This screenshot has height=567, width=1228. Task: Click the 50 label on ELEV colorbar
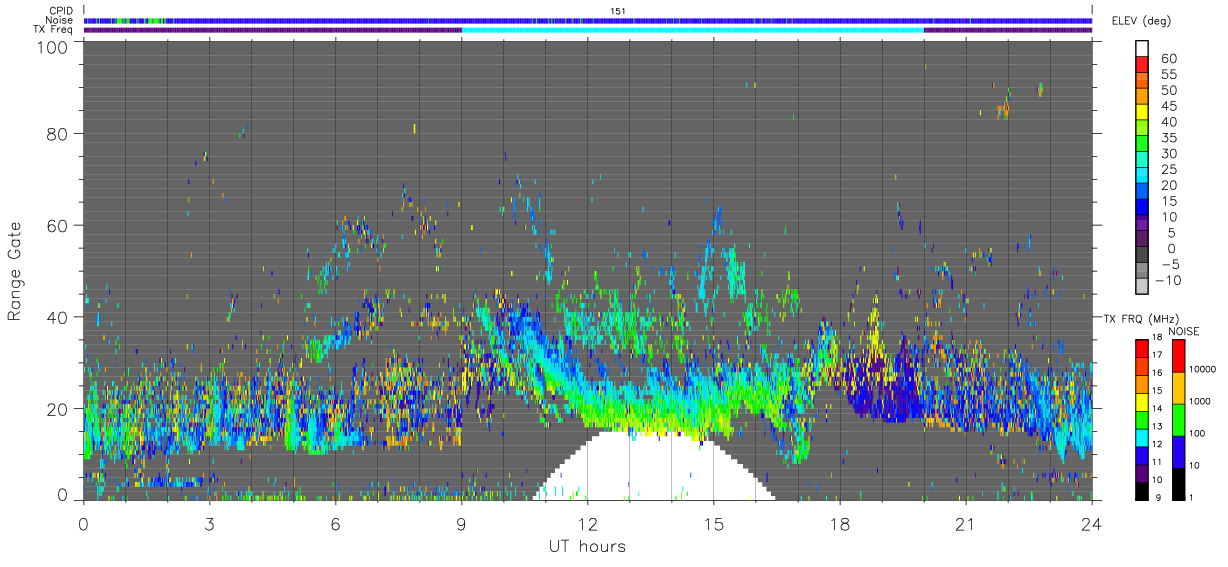coord(1169,91)
